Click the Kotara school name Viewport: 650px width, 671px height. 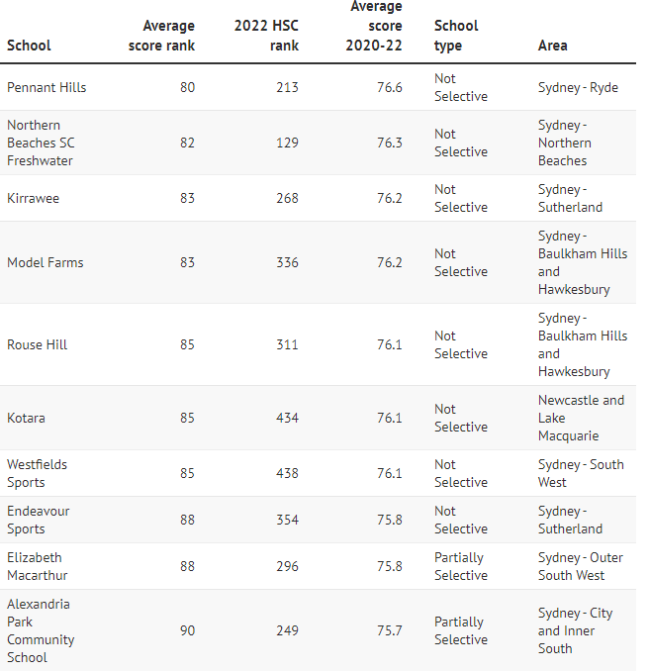pyautogui.click(x=26, y=418)
